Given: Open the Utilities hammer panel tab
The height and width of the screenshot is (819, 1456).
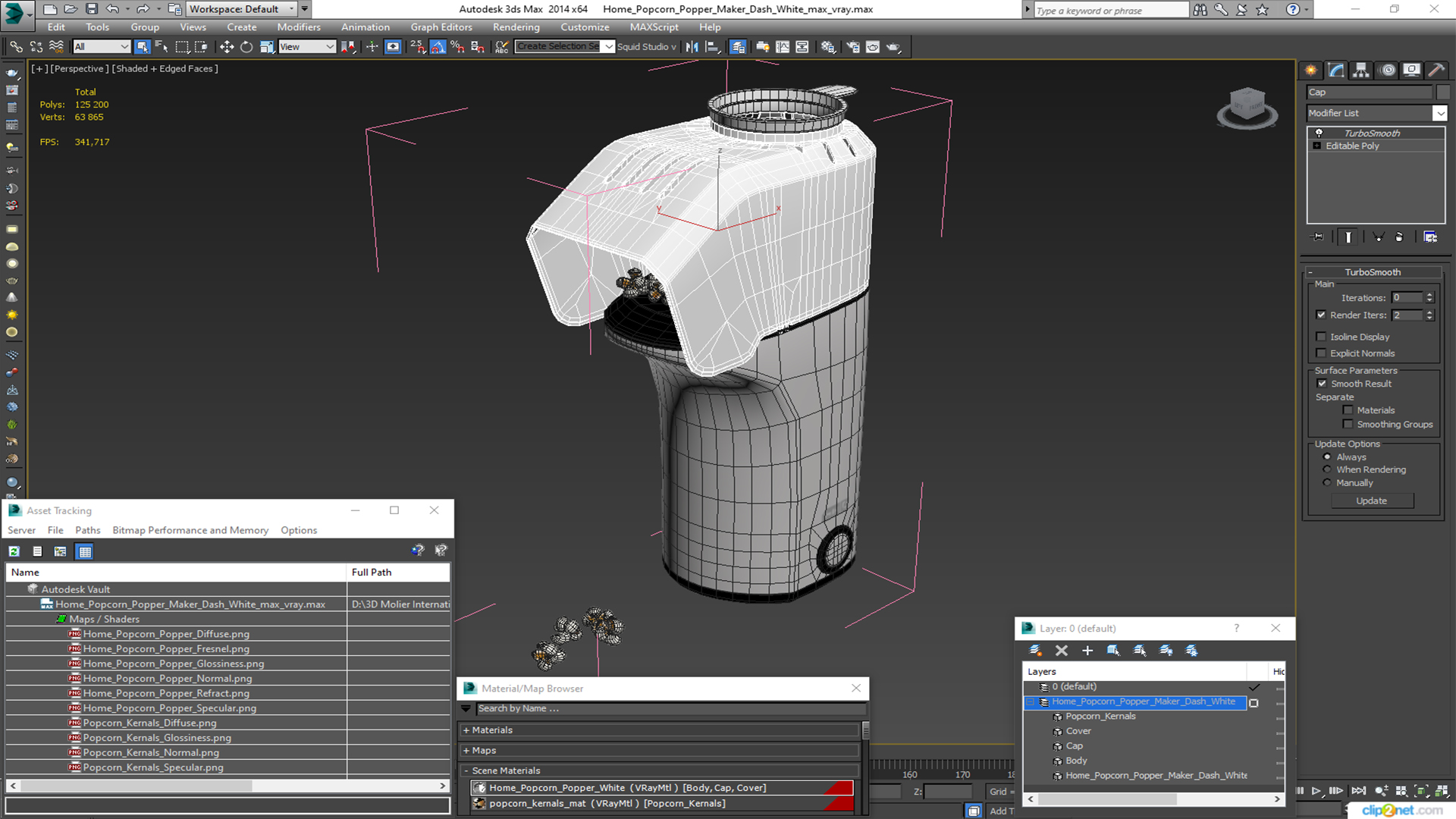Looking at the screenshot, I should [1436, 71].
